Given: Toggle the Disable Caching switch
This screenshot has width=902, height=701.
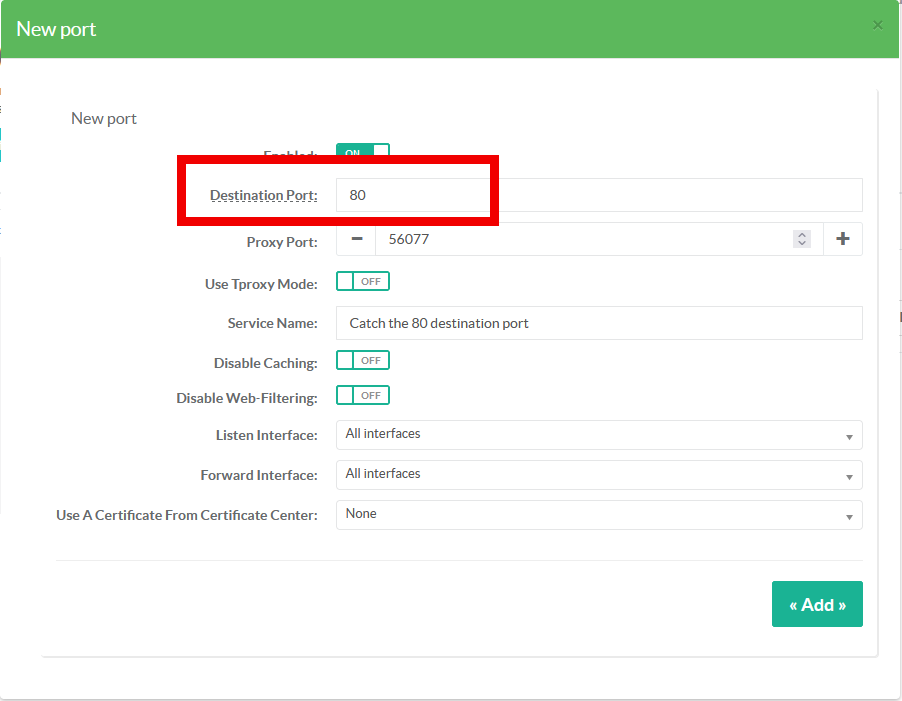Looking at the screenshot, I should (x=362, y=360).
